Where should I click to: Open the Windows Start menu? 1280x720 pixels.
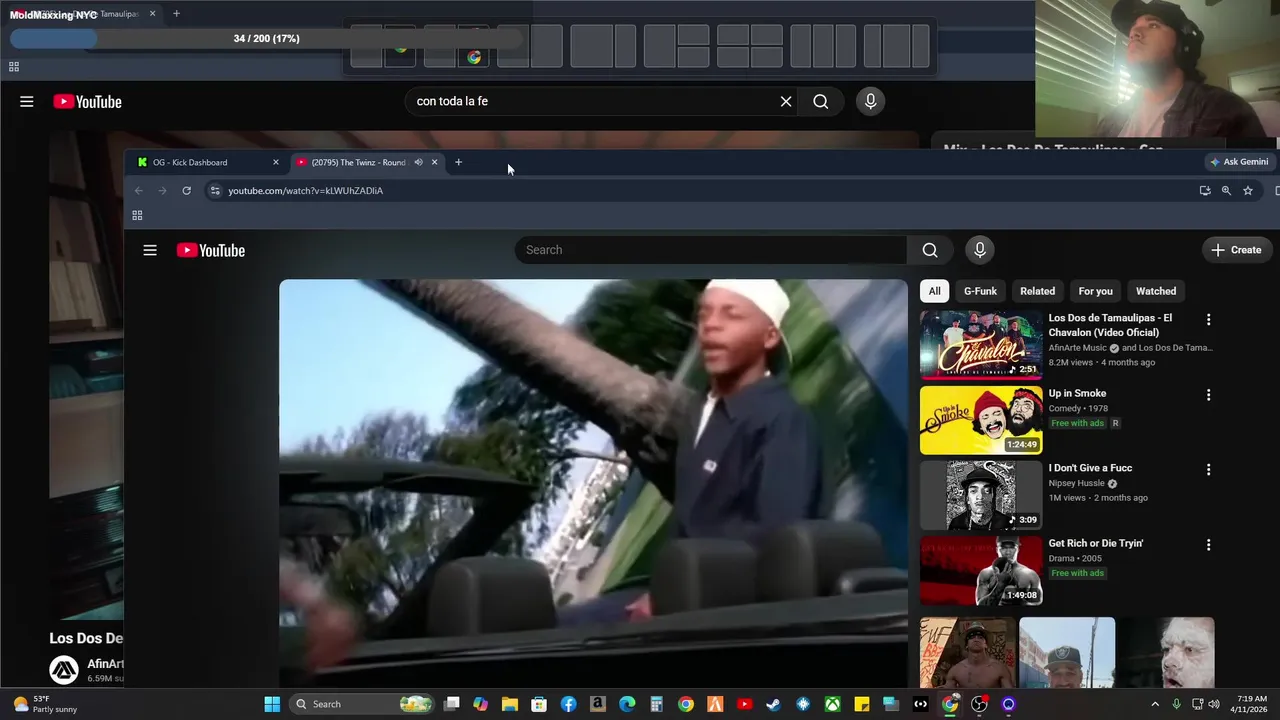[272, 704]
